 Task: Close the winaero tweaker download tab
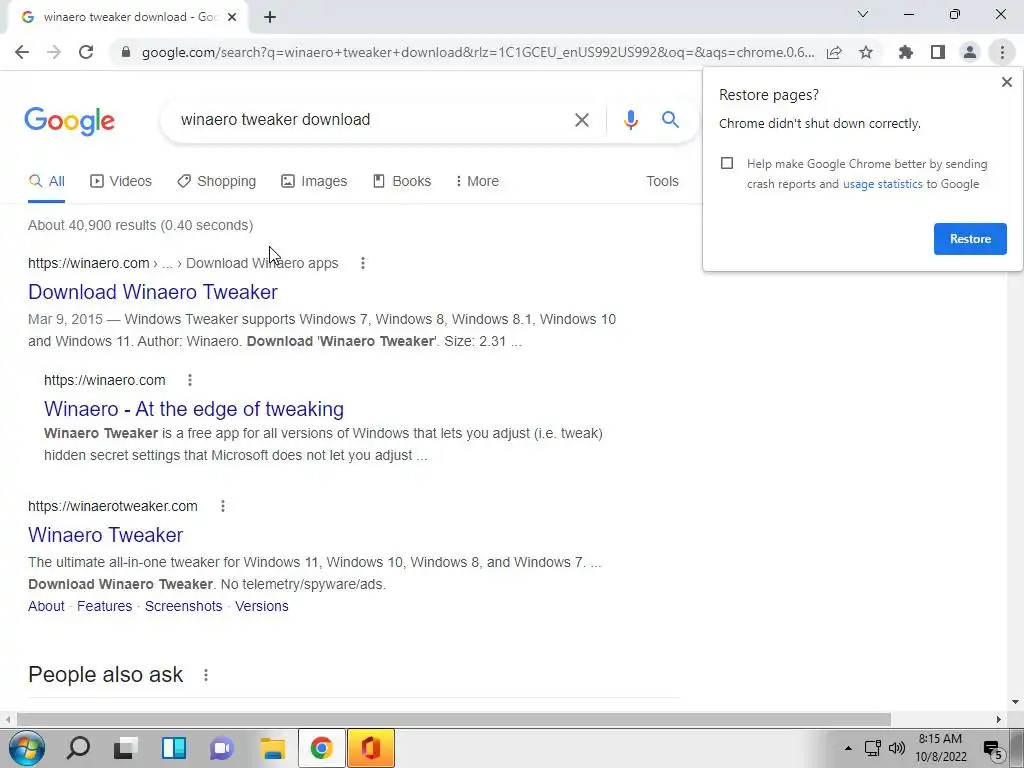click(x=232, y=18)
